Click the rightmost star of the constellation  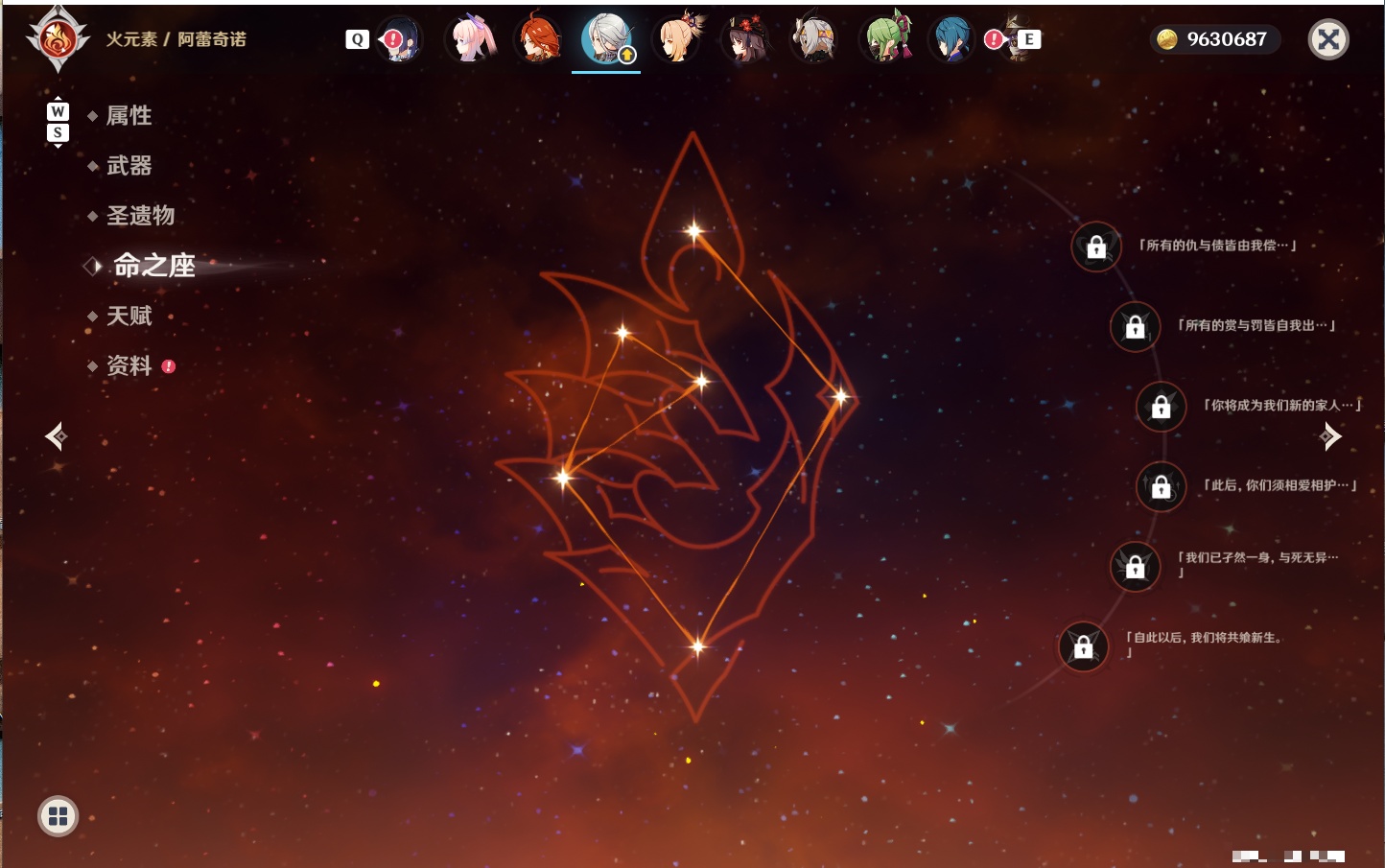pos(840,396)
